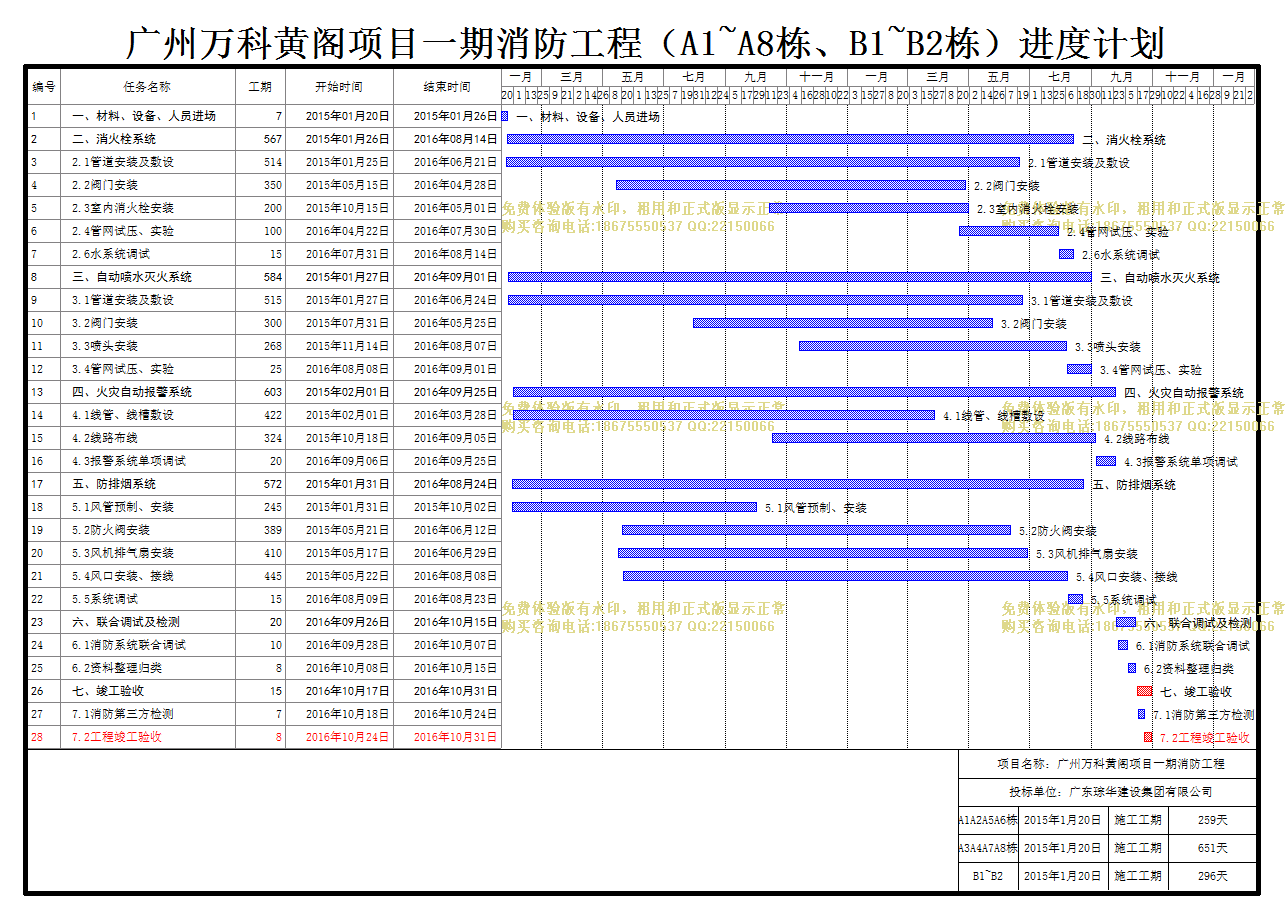This screenshot has height=917, width=1285.
Task: Click the 651天 construction period value
Action: point(1212,848)
